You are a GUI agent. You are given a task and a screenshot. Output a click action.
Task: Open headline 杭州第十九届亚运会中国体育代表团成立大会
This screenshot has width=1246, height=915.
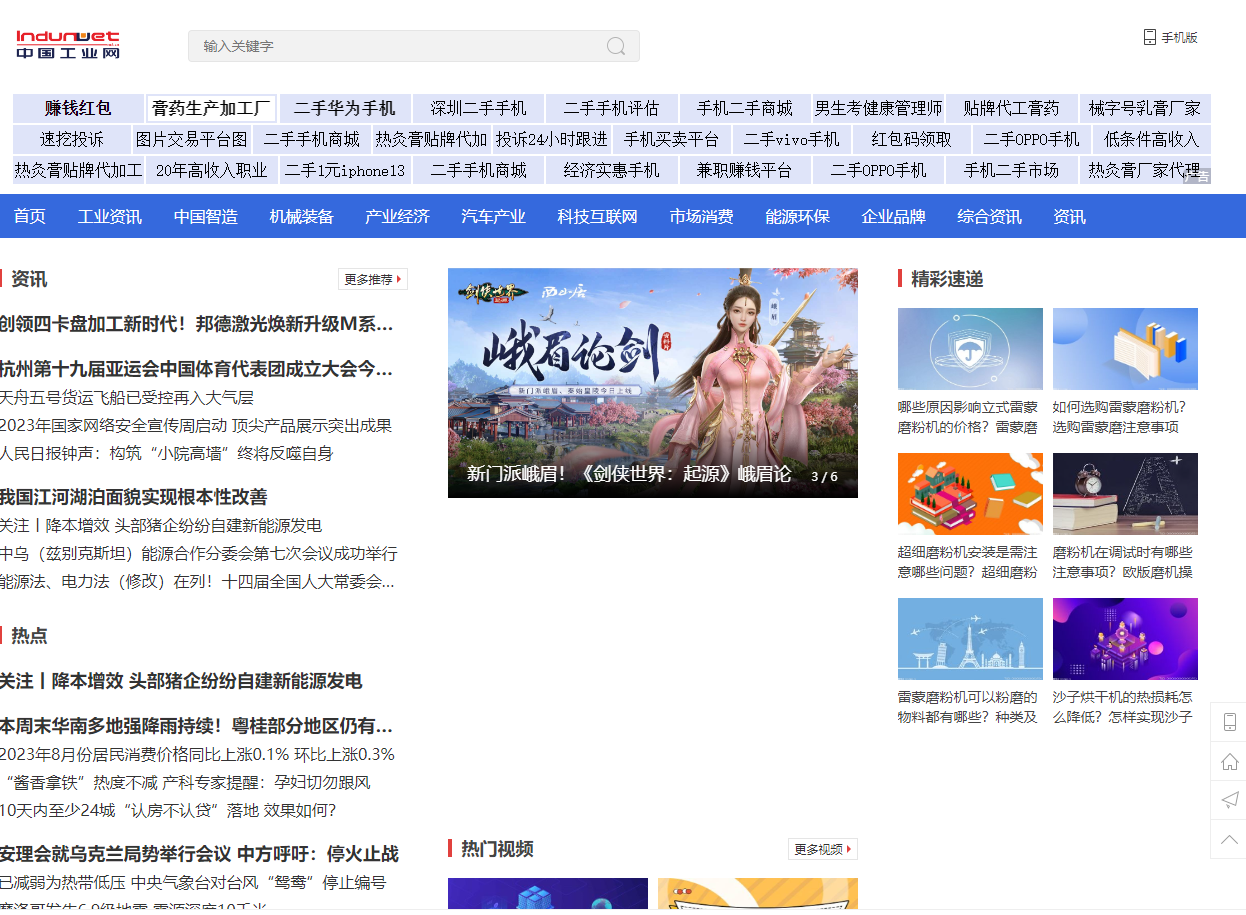point(197,369)
